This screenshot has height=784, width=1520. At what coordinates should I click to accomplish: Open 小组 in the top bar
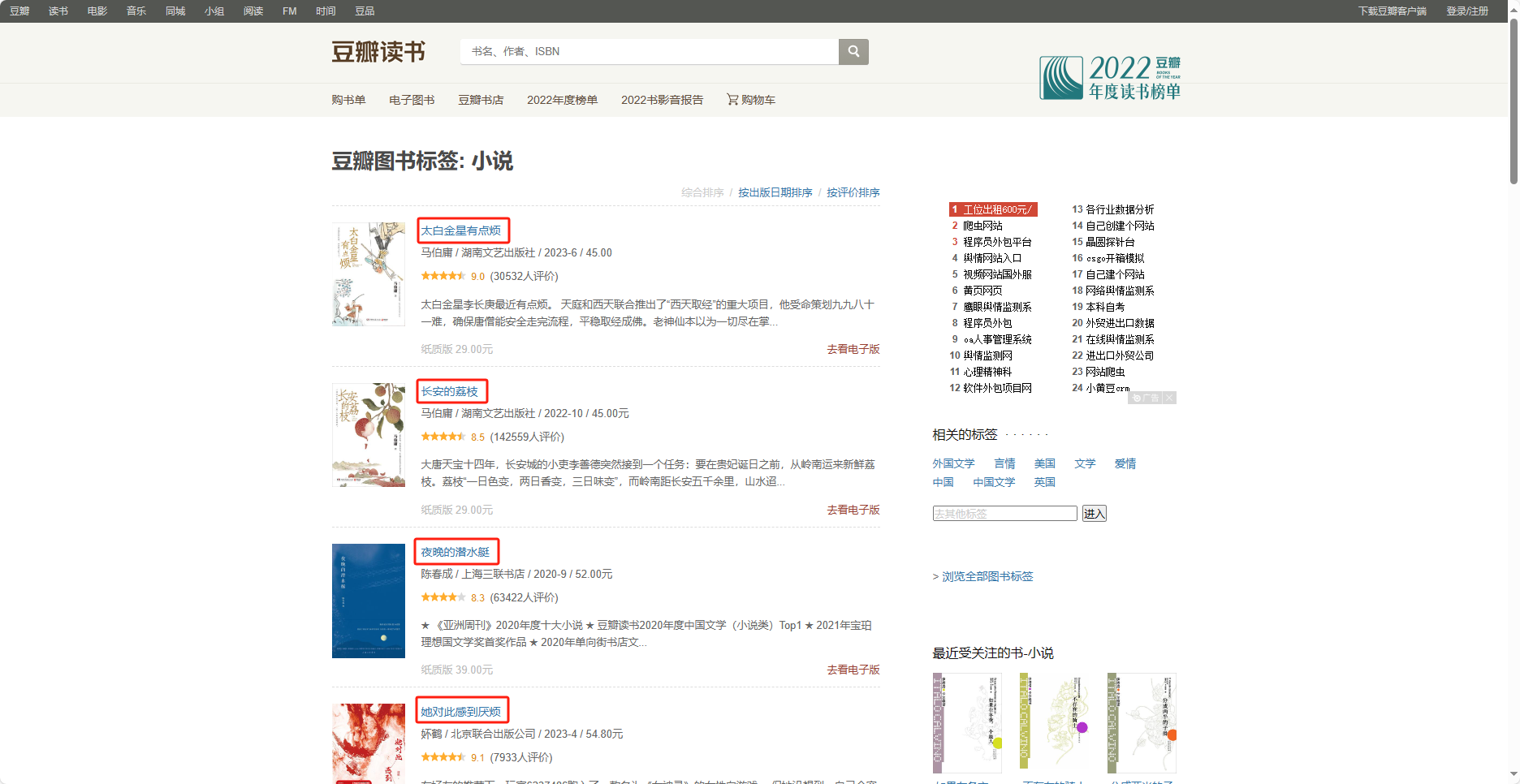pos(214,11)
